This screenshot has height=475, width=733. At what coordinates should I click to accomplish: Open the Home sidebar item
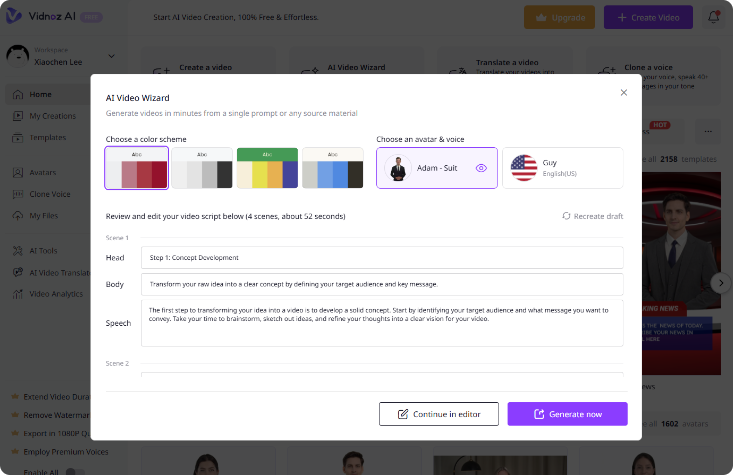(40, 94)
